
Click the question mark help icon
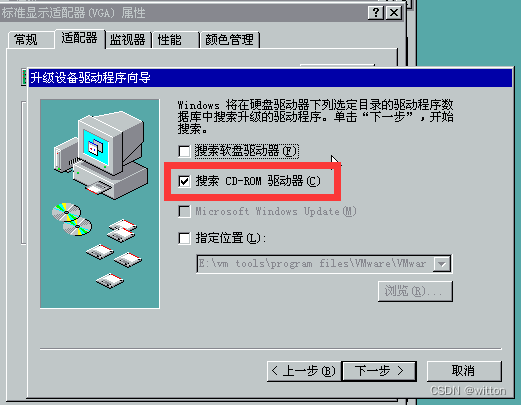pyautogui.click(x=376, y=13)
